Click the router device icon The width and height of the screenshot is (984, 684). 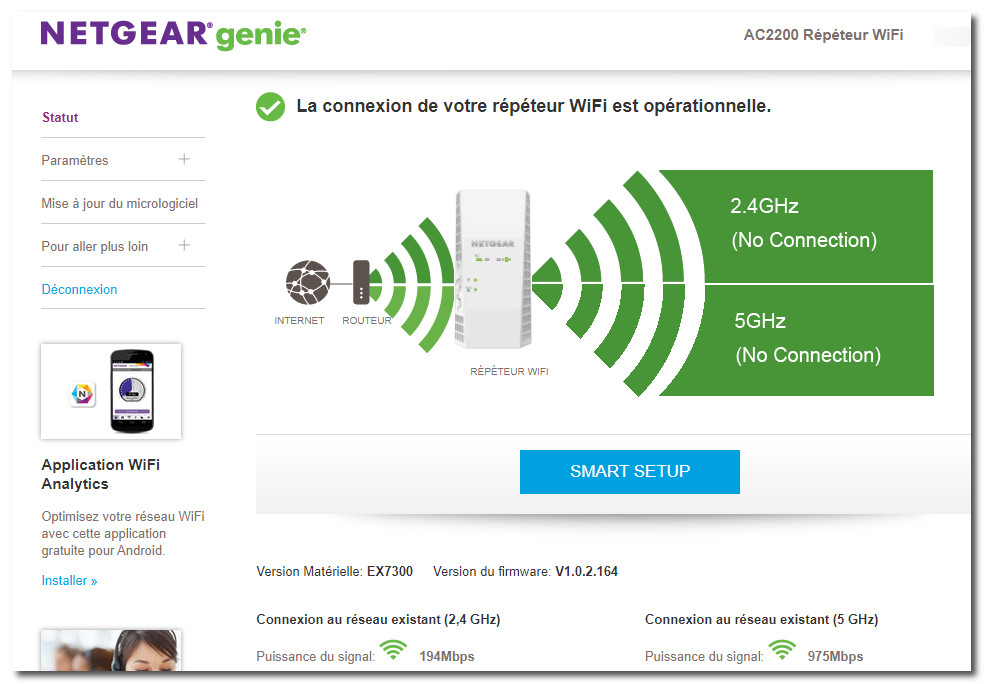click(361, 282)
